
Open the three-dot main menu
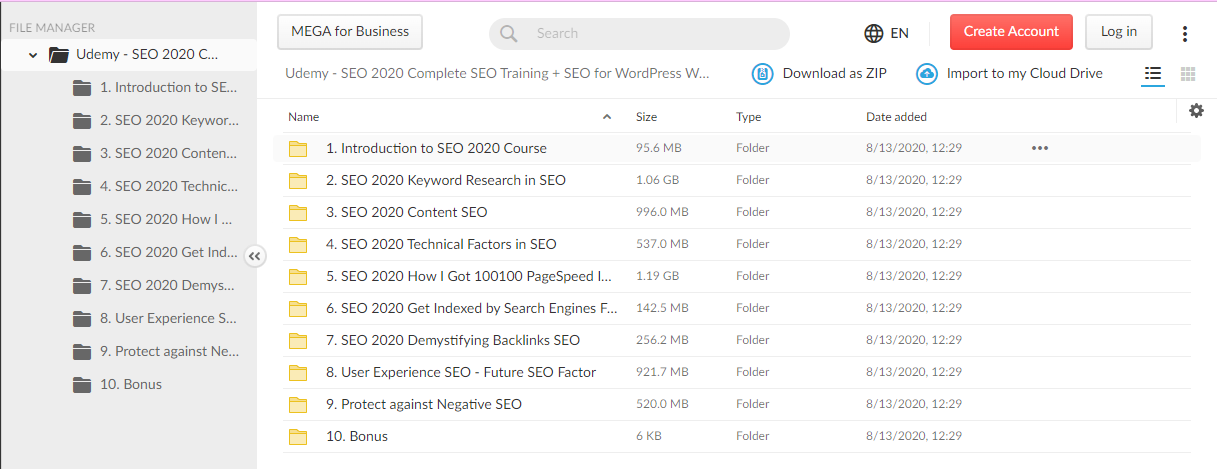click(x=1185, y=33)
